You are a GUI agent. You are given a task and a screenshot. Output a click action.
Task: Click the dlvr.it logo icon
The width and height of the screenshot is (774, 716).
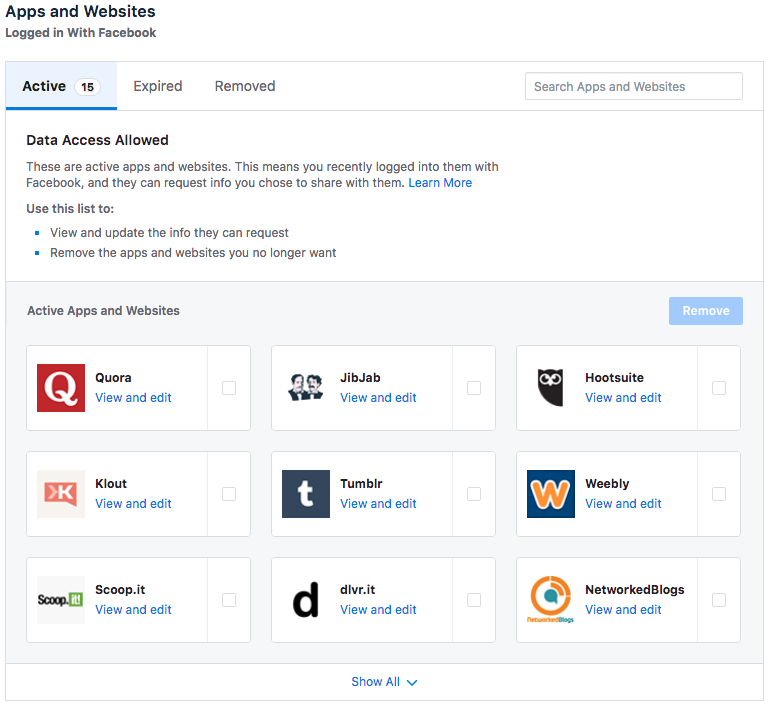[306, 600]
